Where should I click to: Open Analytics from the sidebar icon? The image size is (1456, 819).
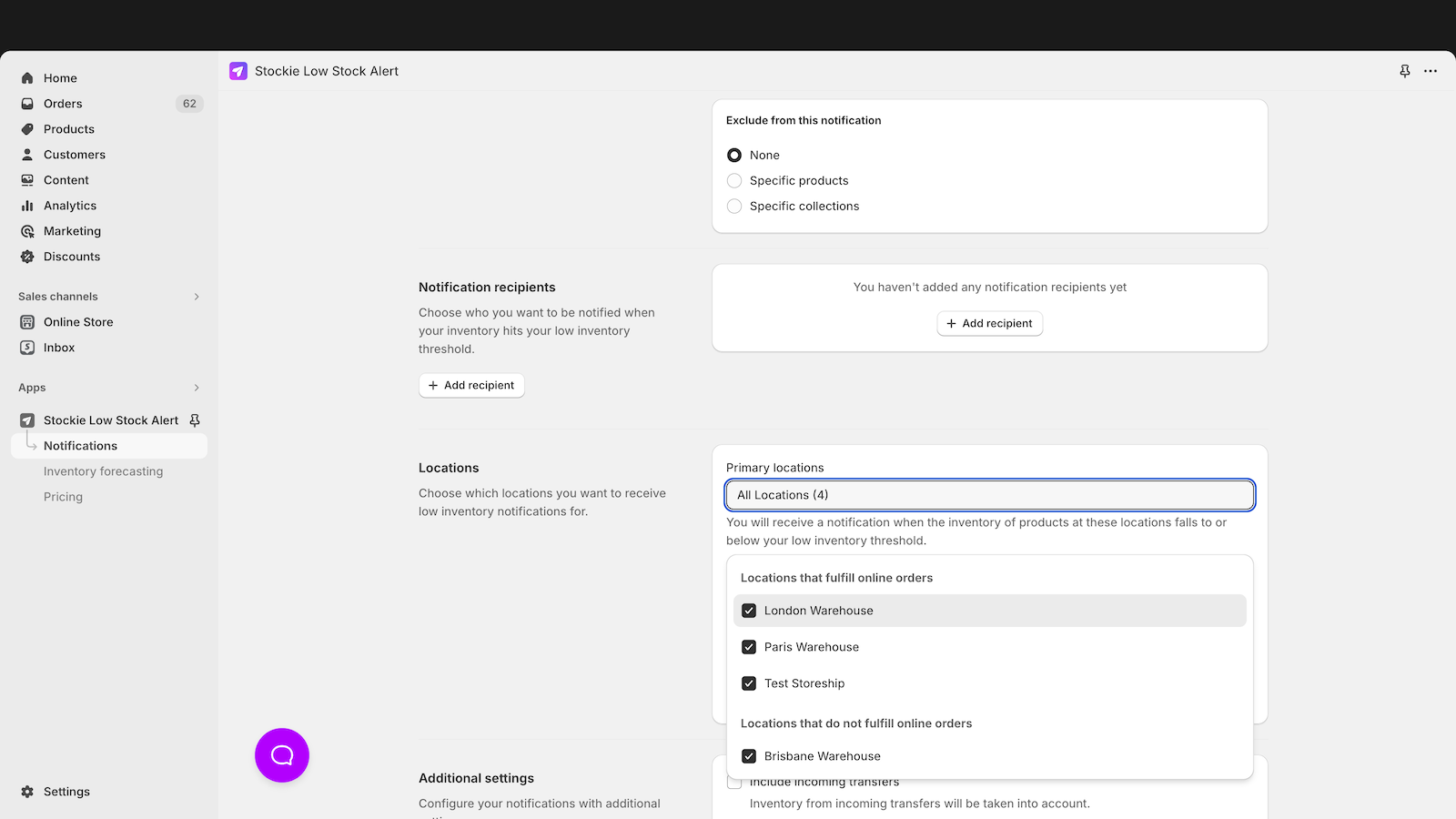coord(27,205)
